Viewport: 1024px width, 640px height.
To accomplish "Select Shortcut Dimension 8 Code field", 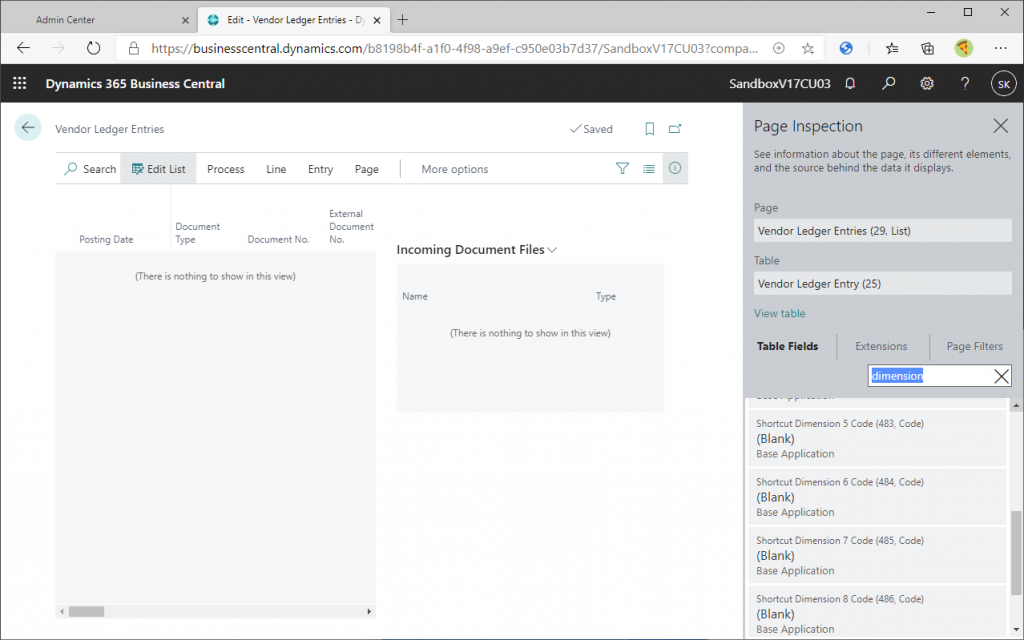I will pyautogui.click(x=876, y=613).
